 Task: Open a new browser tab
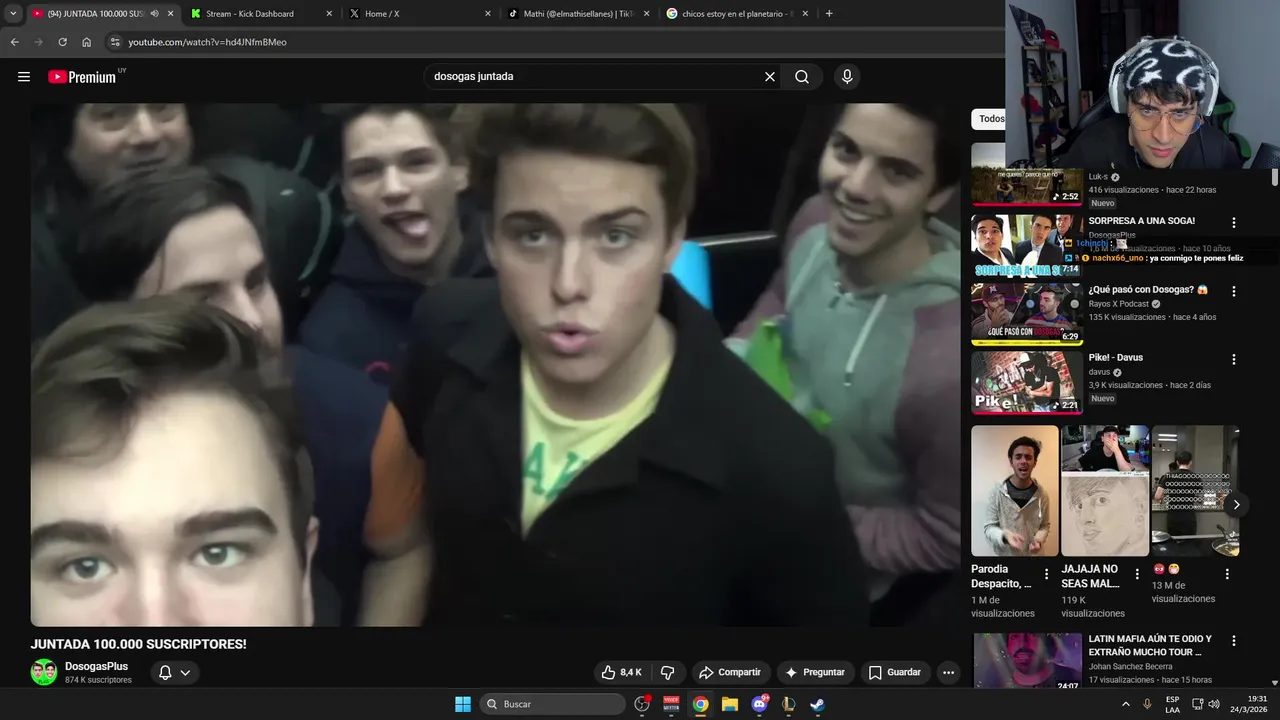pos(829,14)
